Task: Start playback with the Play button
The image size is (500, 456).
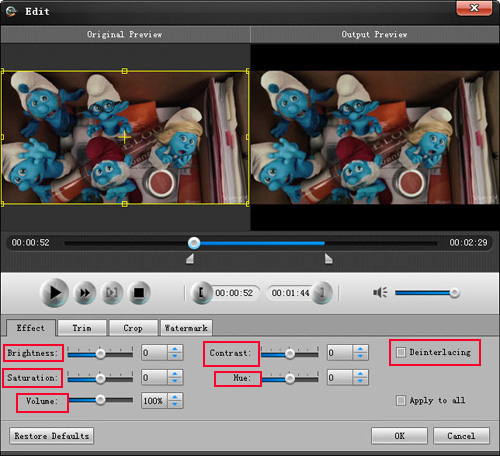Action: [x=54, y=293]
